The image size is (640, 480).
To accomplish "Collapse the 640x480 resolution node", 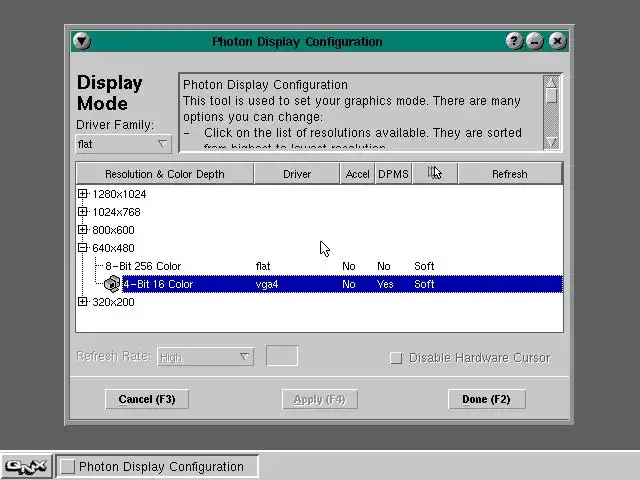I will point(82,248).
